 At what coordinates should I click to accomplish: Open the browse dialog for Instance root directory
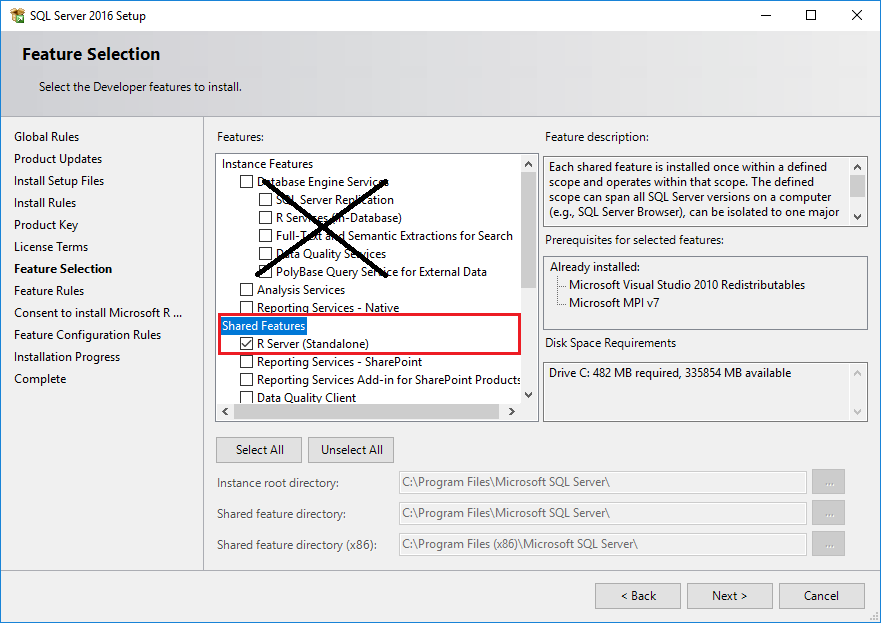(x=828, y=482)
